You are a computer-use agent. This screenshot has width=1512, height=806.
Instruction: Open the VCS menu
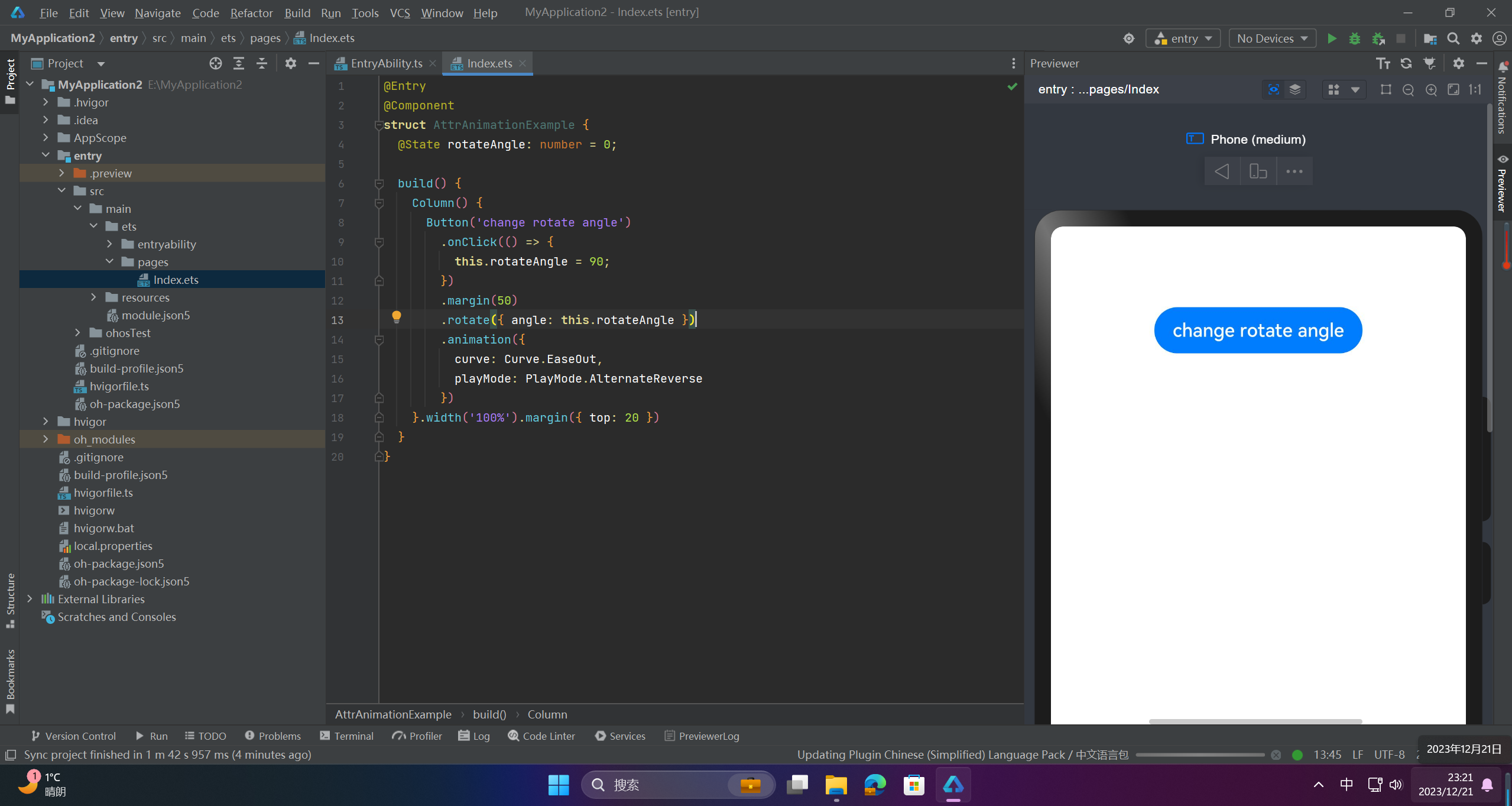pyautogui.click(x=400, y=12)
